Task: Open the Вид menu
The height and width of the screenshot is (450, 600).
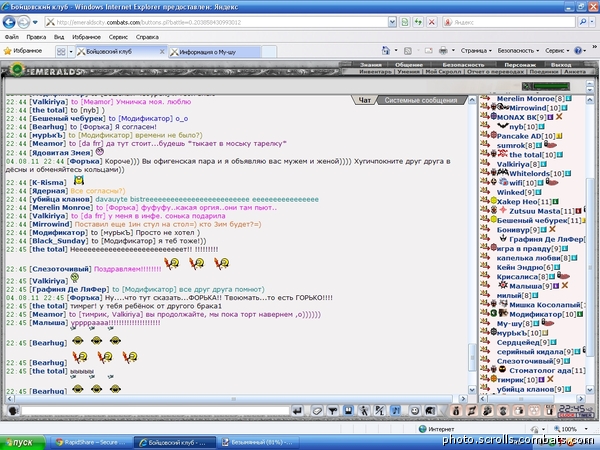Action: (x=59, y=37)
